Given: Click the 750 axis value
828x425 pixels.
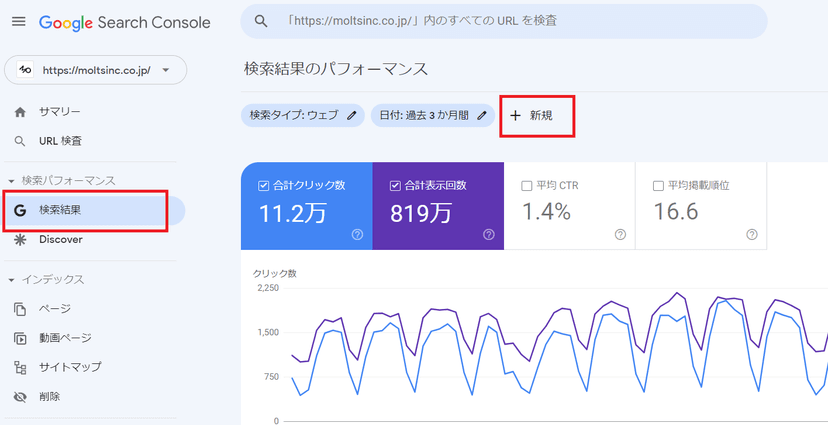Looking at the screenshot, I should 271,377.
